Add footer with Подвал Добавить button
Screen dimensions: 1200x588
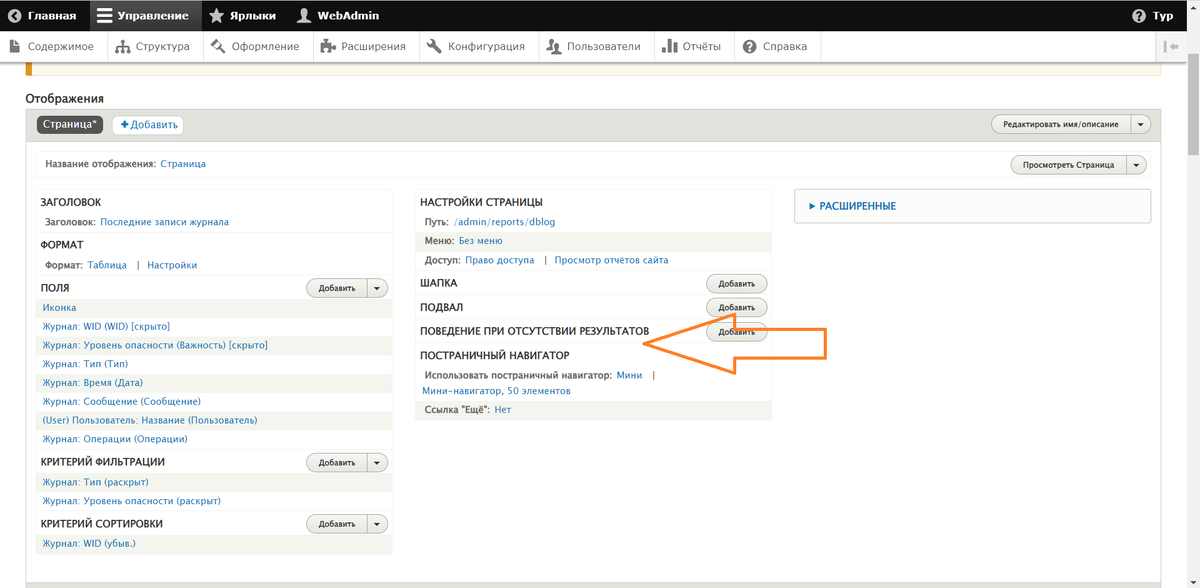tap(737, 308)
